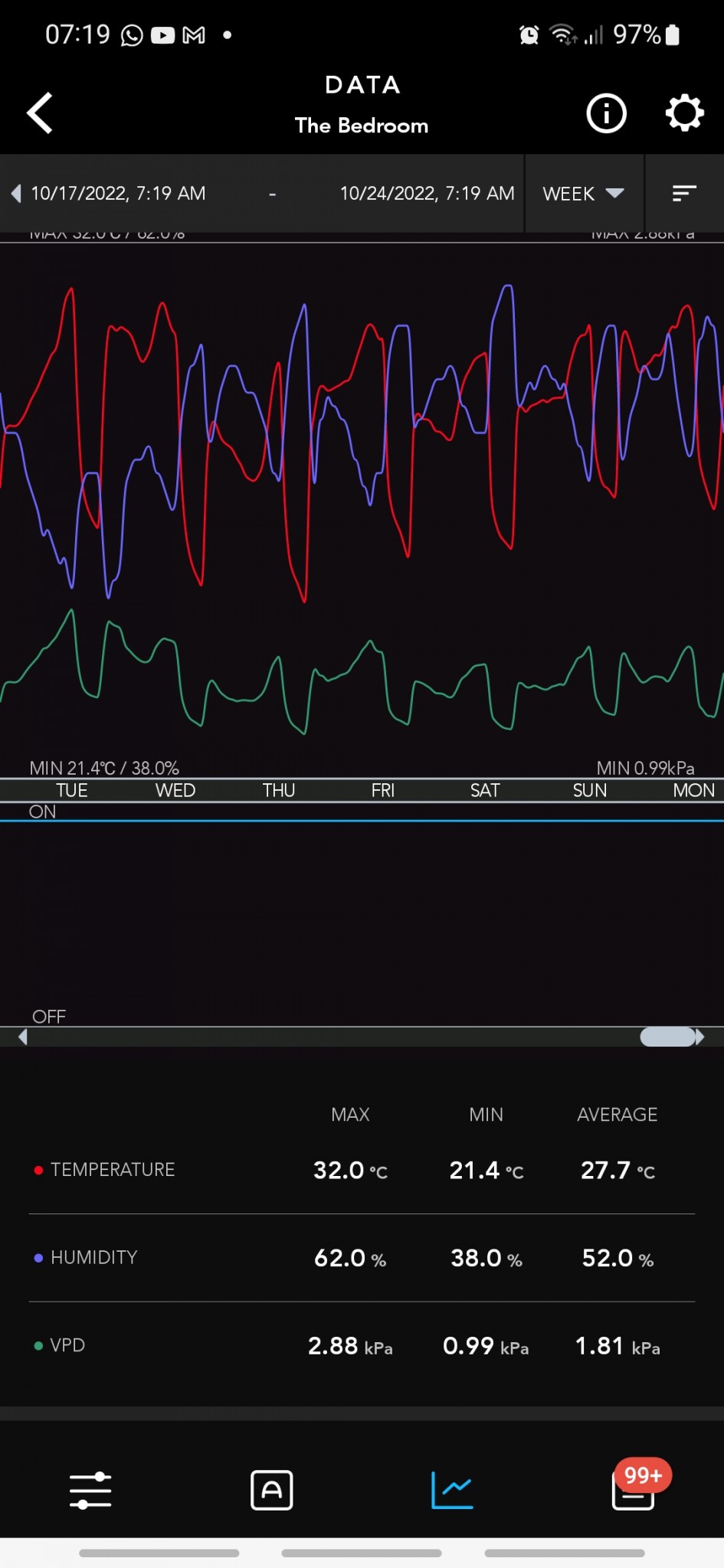This screenshot has width=724, height=1568.
Task: Tap the back arrow in header
Action: click(x=40, y=113)
